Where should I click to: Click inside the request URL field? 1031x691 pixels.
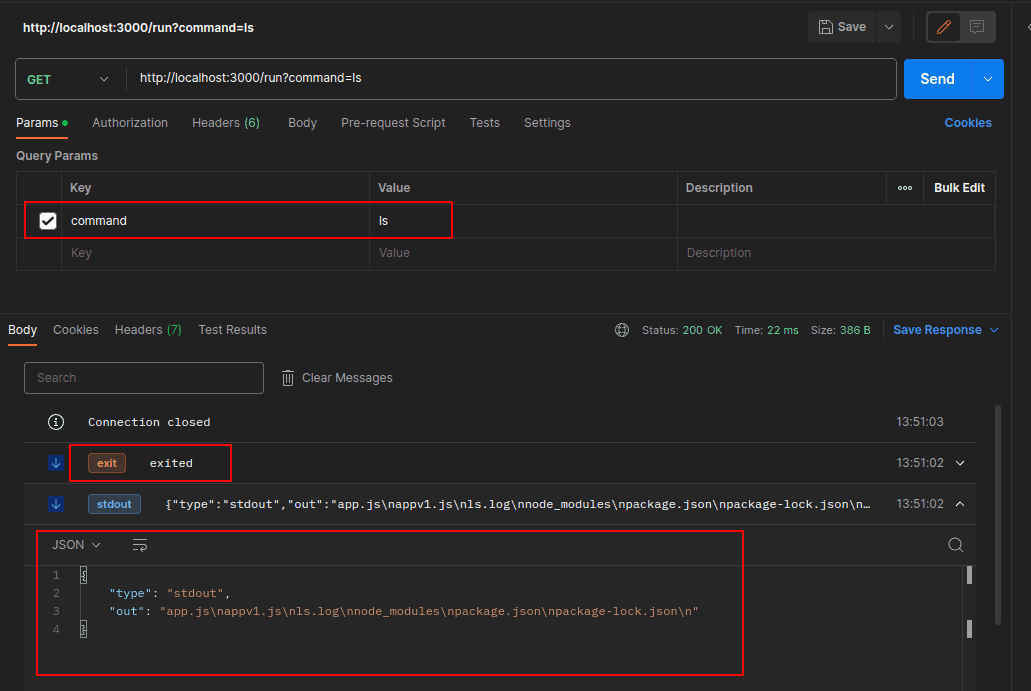400,77
